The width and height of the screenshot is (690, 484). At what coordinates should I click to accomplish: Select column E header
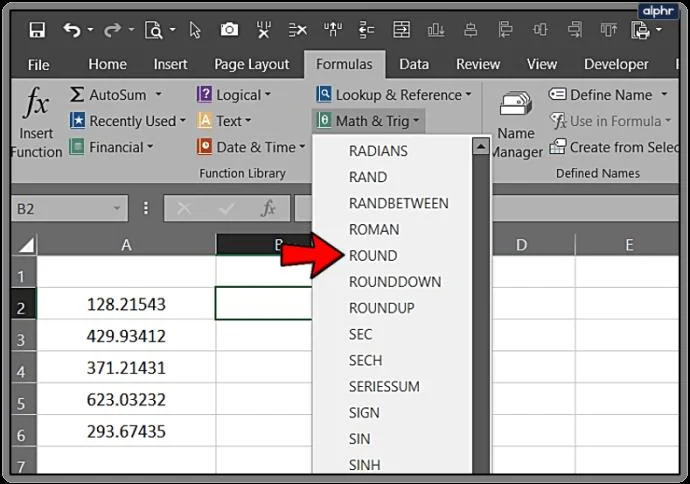628,245
